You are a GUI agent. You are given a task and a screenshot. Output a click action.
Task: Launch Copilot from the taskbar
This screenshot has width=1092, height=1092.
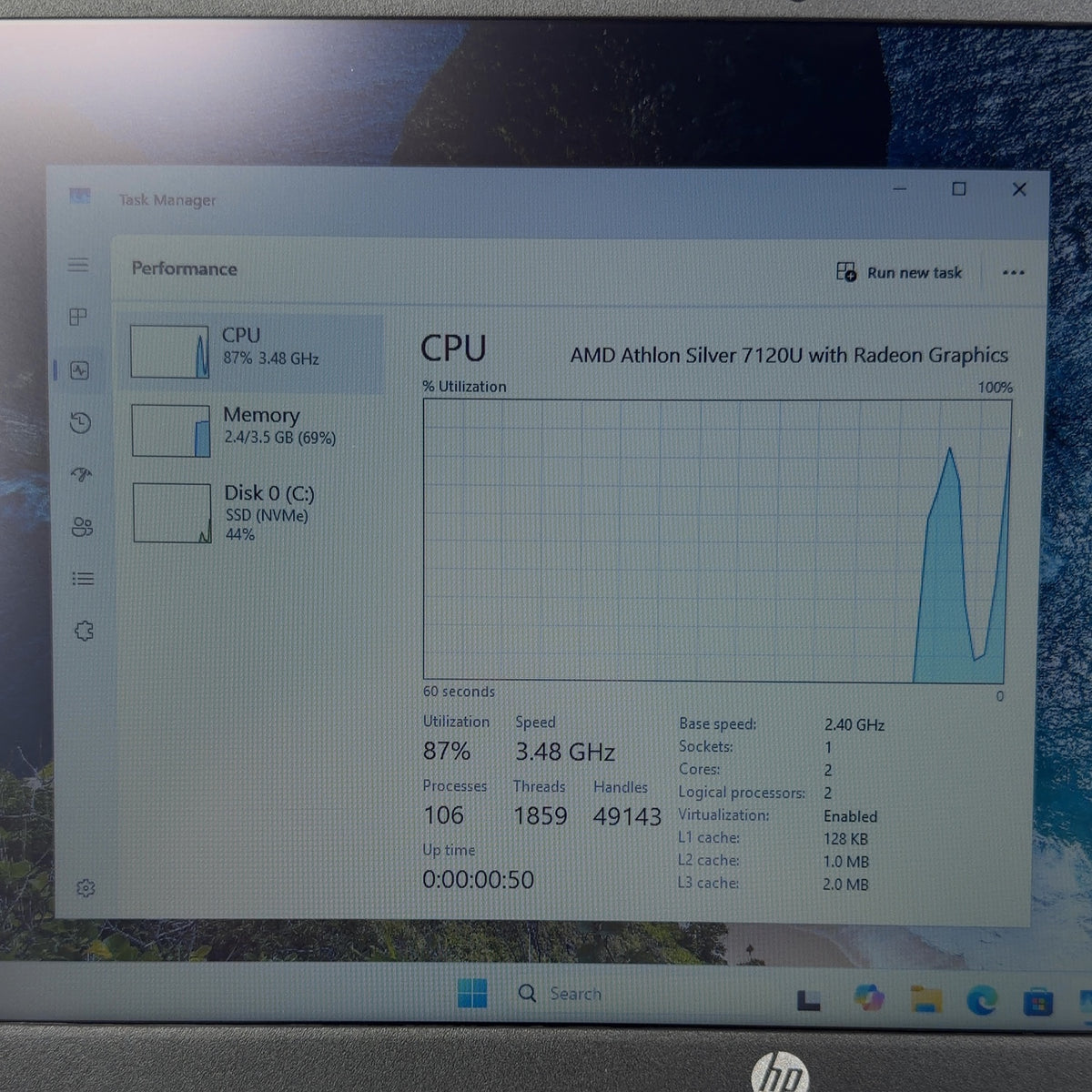[868, 998]
